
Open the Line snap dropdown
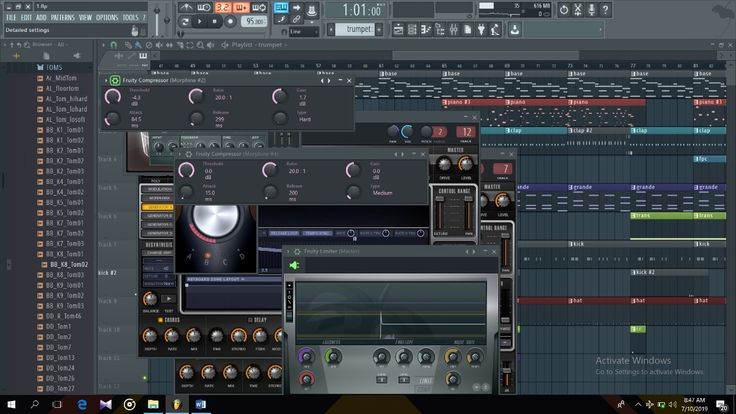303,31
